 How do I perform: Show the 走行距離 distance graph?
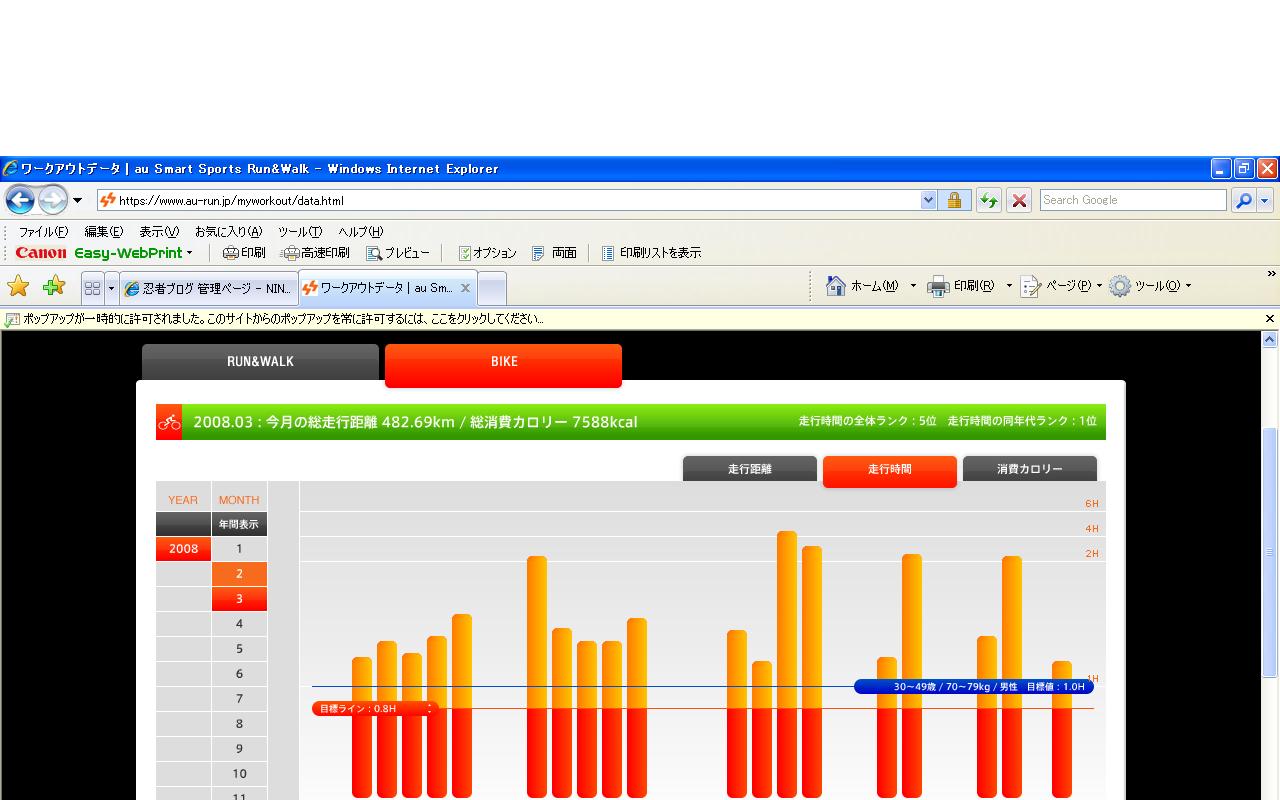click(x=750, y=469)
